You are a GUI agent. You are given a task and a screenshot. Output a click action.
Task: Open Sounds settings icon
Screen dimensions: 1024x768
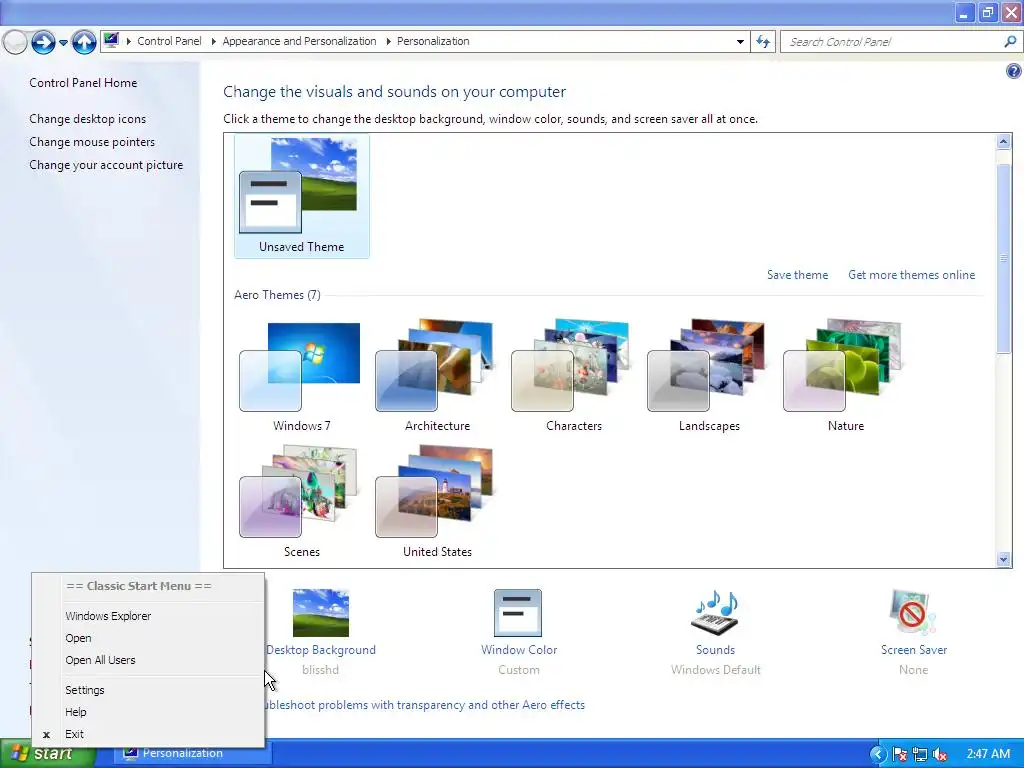pos(715,613)
